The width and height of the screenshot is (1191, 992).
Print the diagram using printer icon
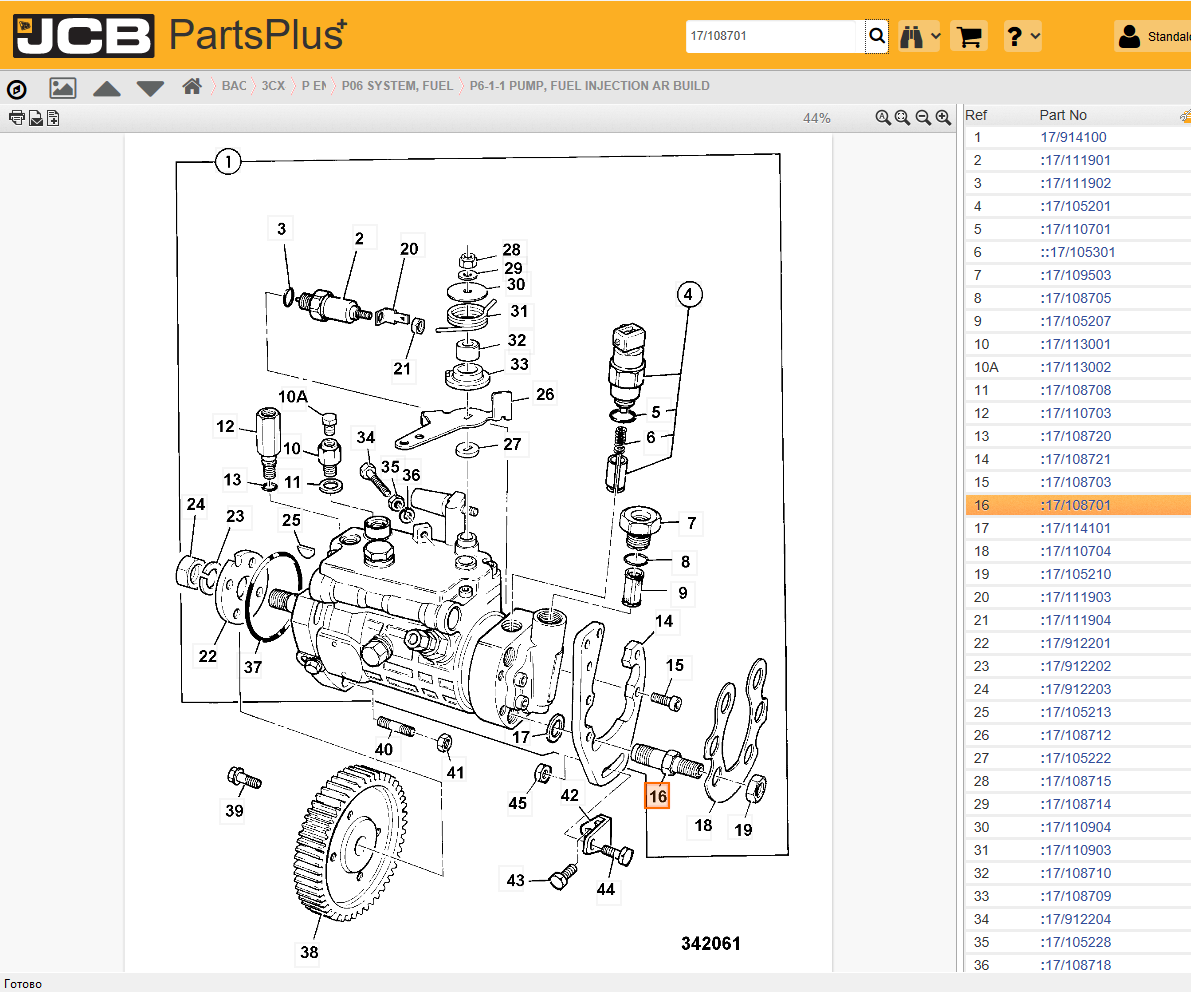(x=16, y=118)
